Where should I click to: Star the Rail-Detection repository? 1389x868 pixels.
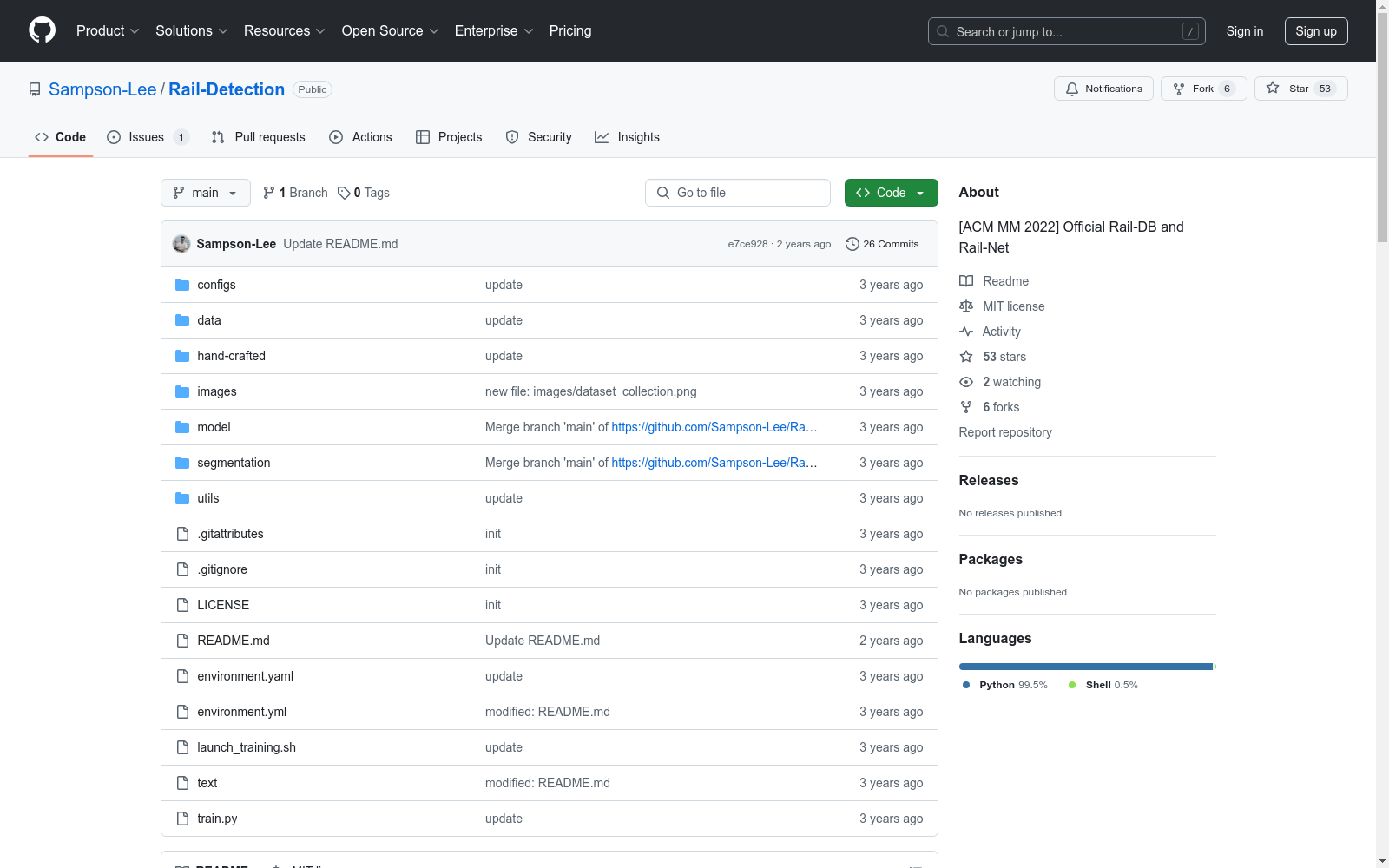click(x=1300, y=89)
